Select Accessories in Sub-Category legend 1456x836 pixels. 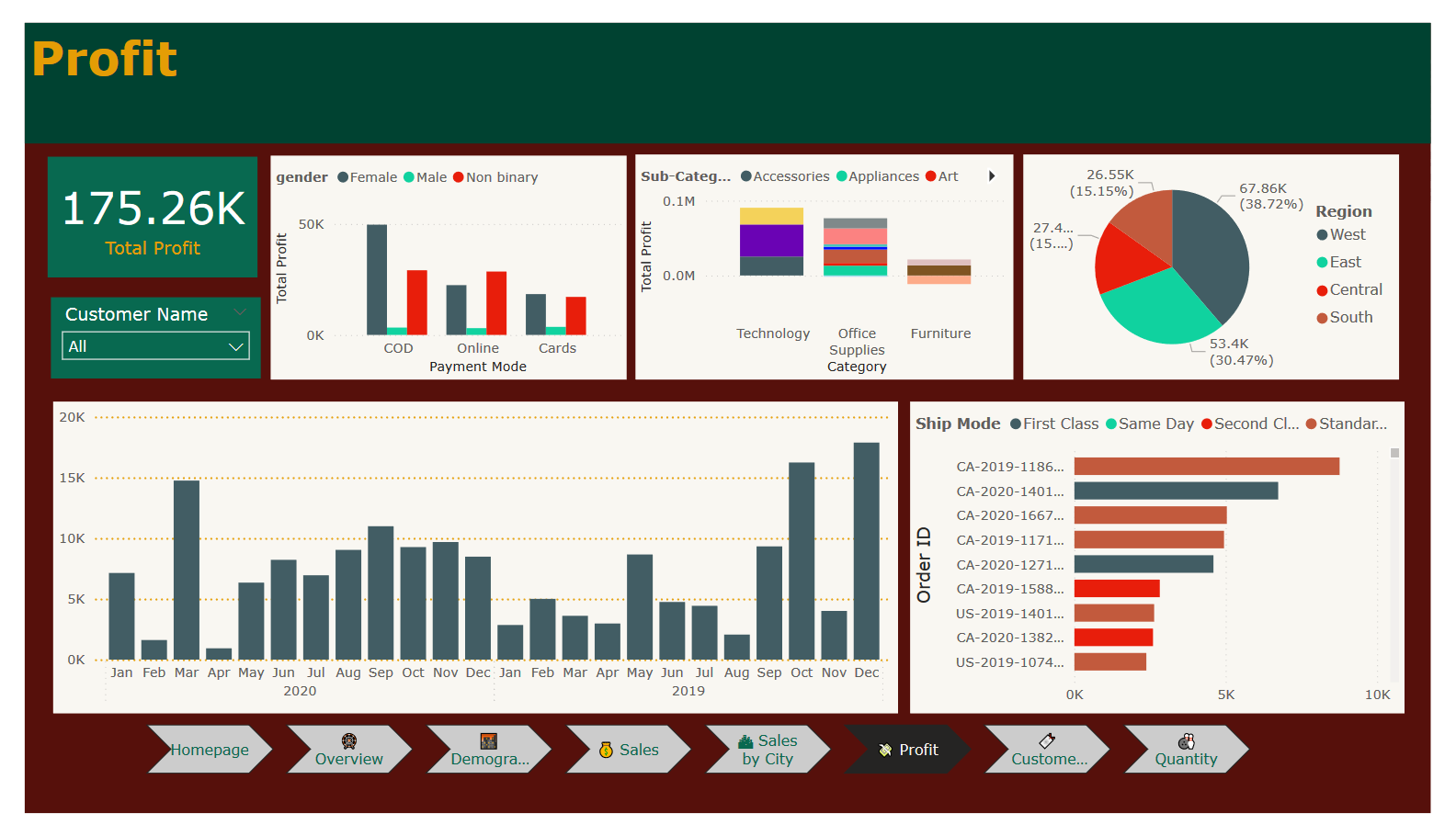[x=785, y=176]
